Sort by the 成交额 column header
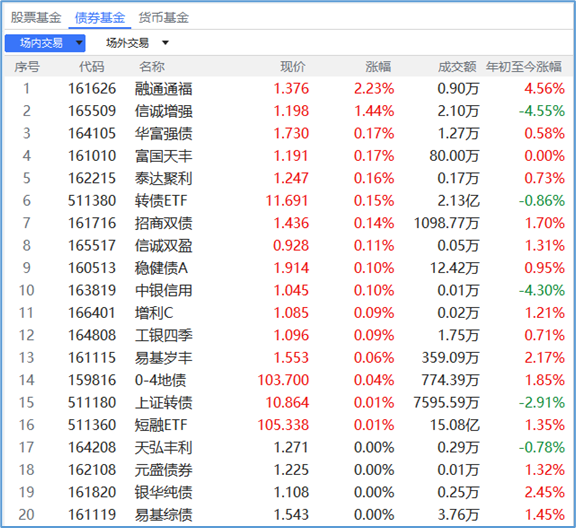 pyautogui.click(x=457, y=67)
